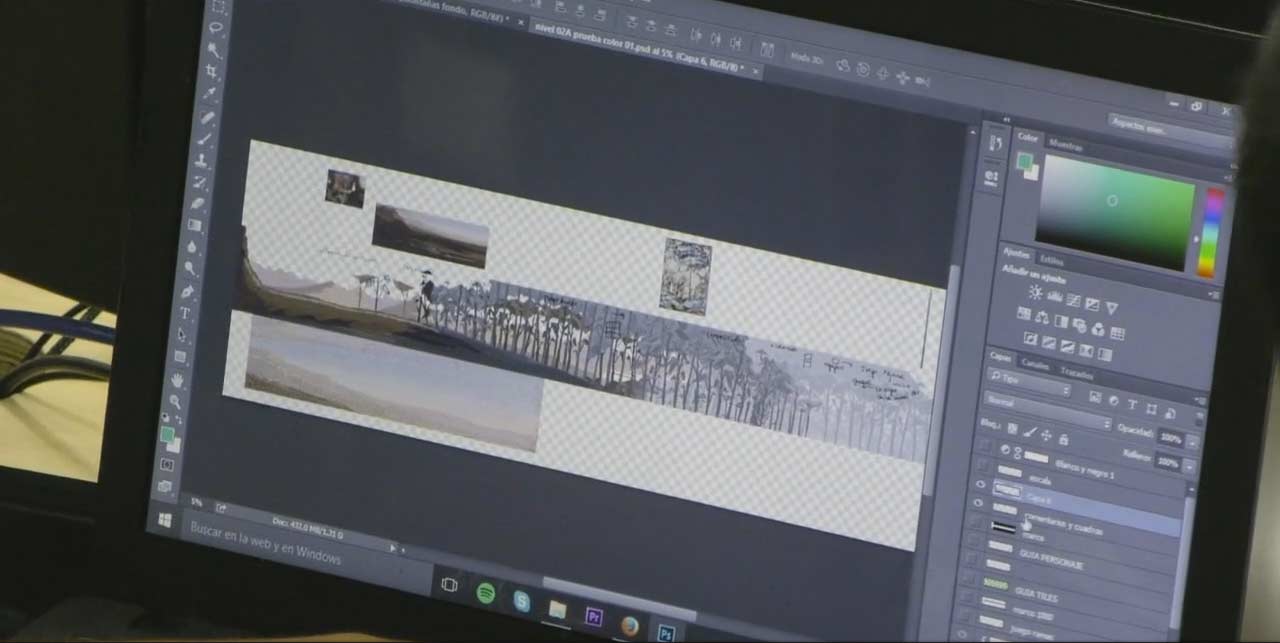1280x643 pixels.
Task: Switch to the Canales tab
Action: 1035,365
